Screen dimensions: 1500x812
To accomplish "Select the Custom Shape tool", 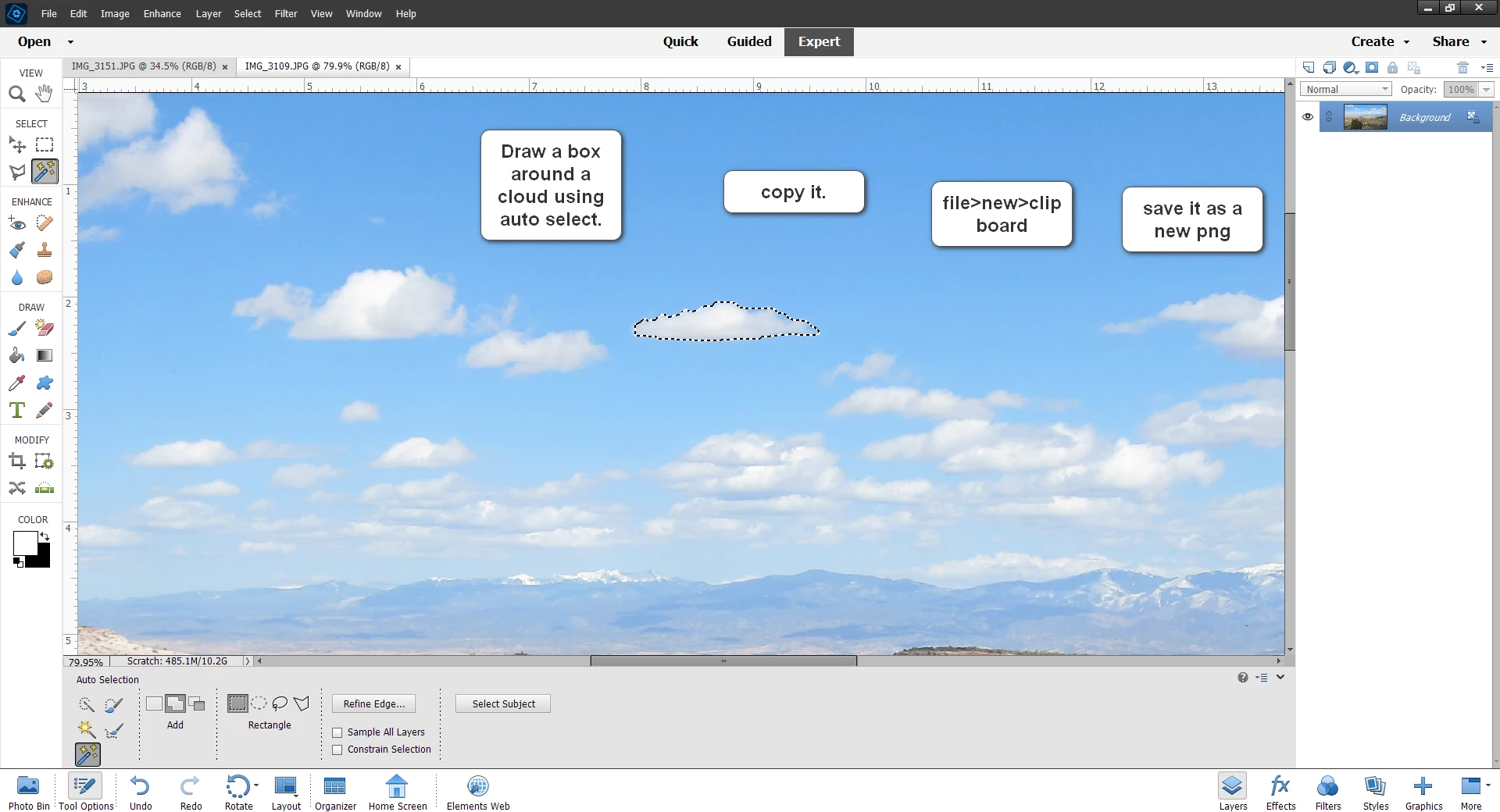I will 45,383.
